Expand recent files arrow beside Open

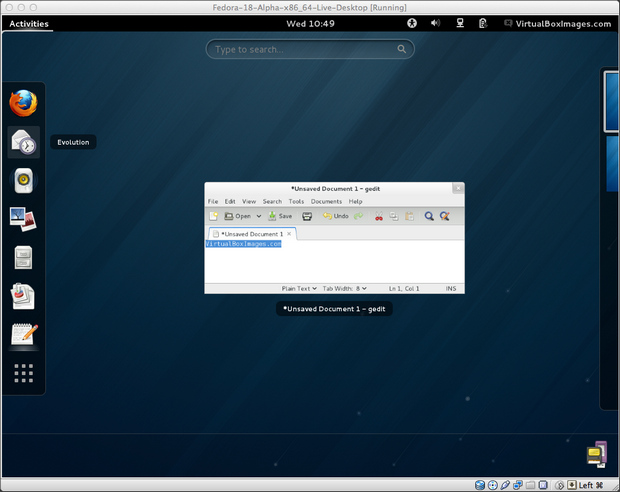click(x=259, y=216)
